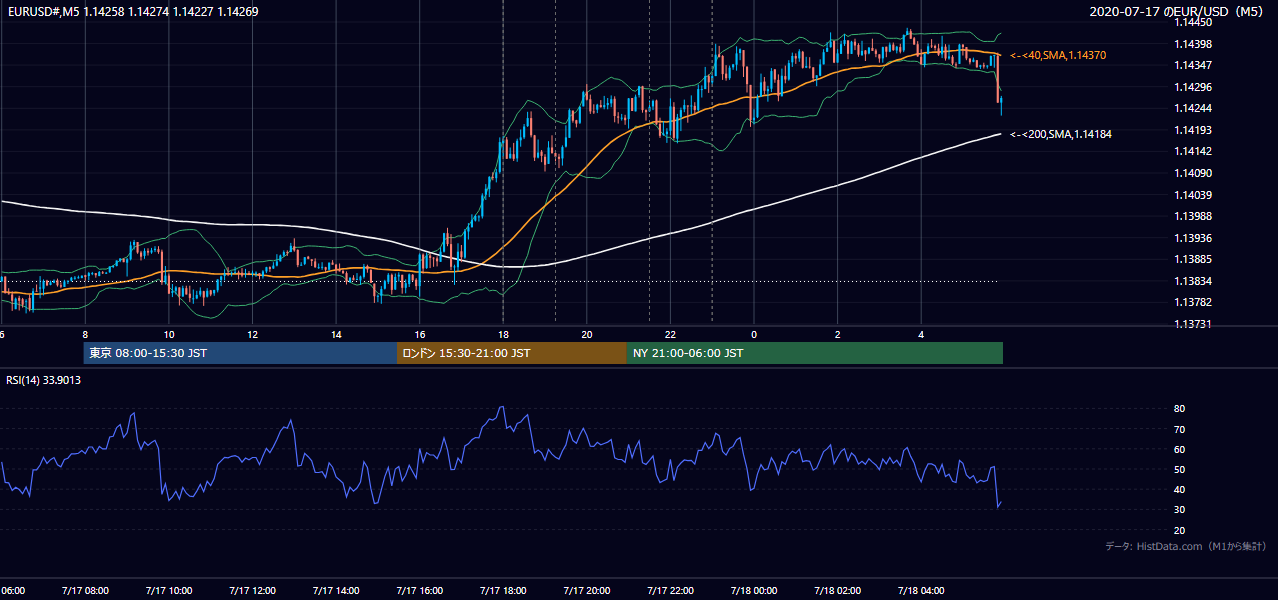Click price axis label 1.13834
Viewport: 1278px width, 600px height.
(1194, 281)
